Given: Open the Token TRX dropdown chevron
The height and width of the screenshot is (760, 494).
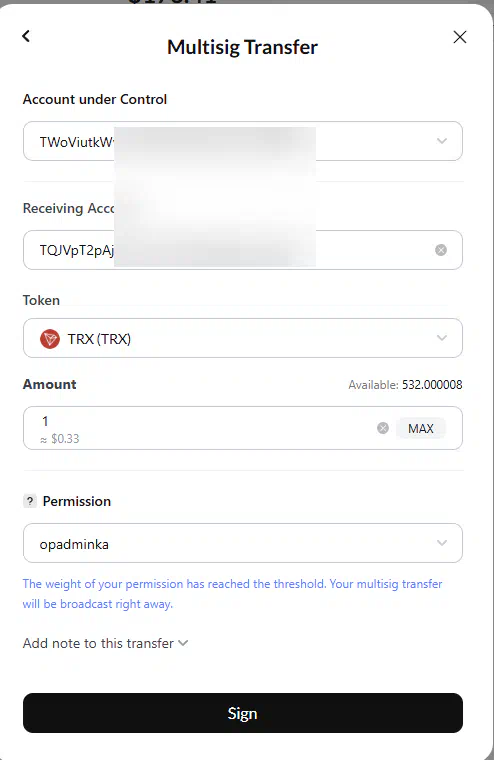Looking at the screenshot, I should pyautogui.click(x=442, y=338).
